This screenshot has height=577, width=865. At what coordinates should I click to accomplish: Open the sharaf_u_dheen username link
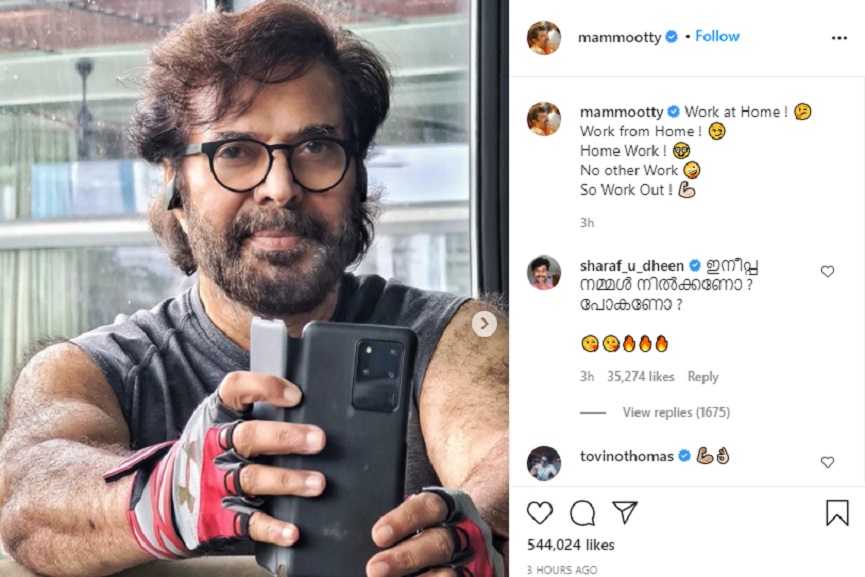tap(632, 266)
